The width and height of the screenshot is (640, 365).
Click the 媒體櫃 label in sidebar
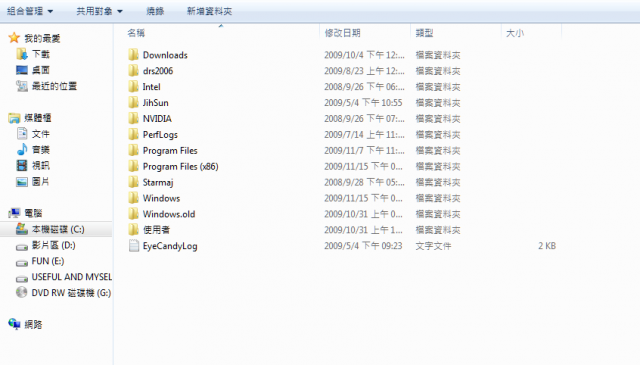(x=38, y=118)
